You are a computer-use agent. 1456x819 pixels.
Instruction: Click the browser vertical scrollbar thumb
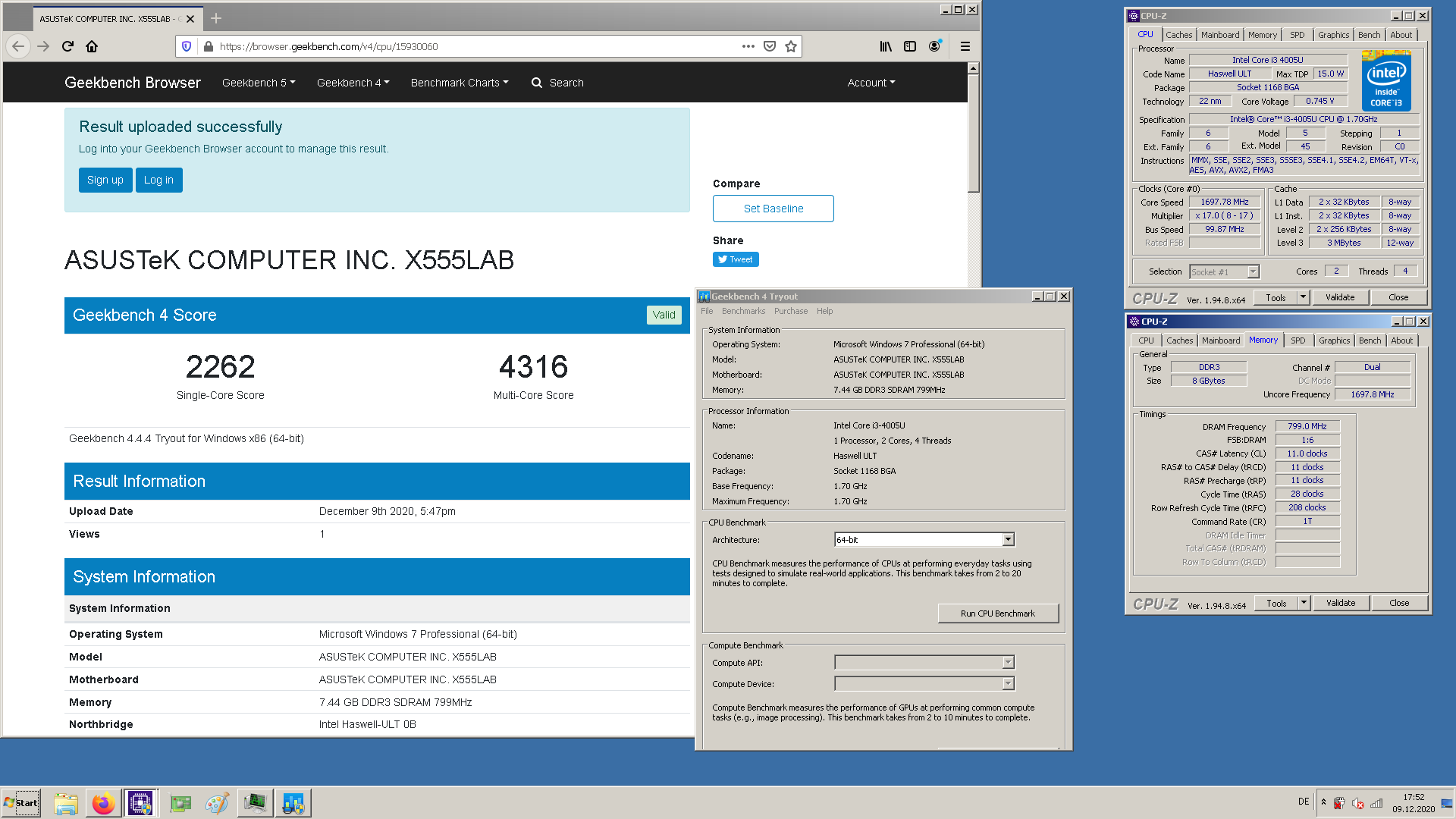[x=974, y=133]
